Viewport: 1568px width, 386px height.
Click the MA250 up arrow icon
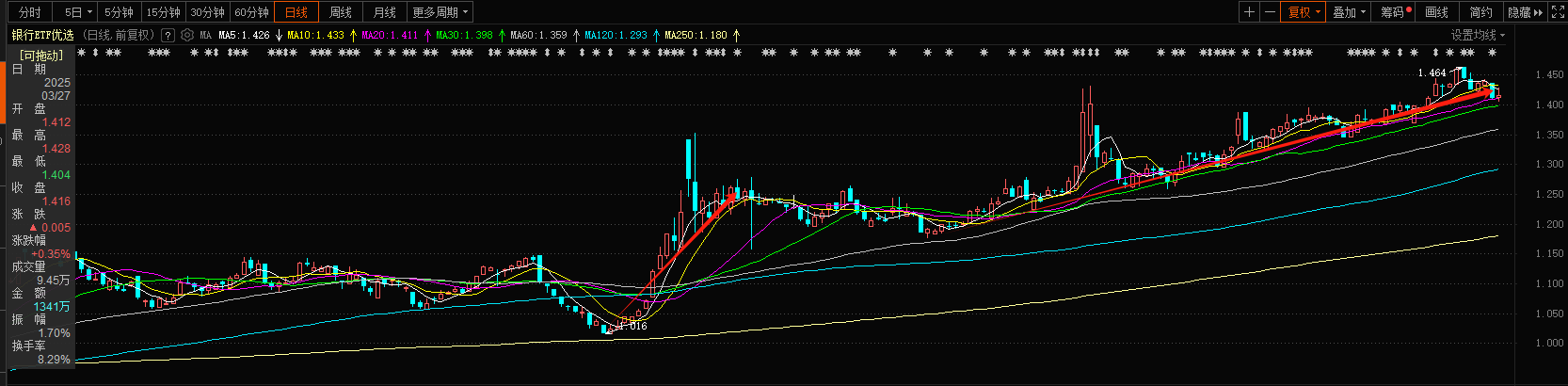pyautogui.click(x=736, y=35)
